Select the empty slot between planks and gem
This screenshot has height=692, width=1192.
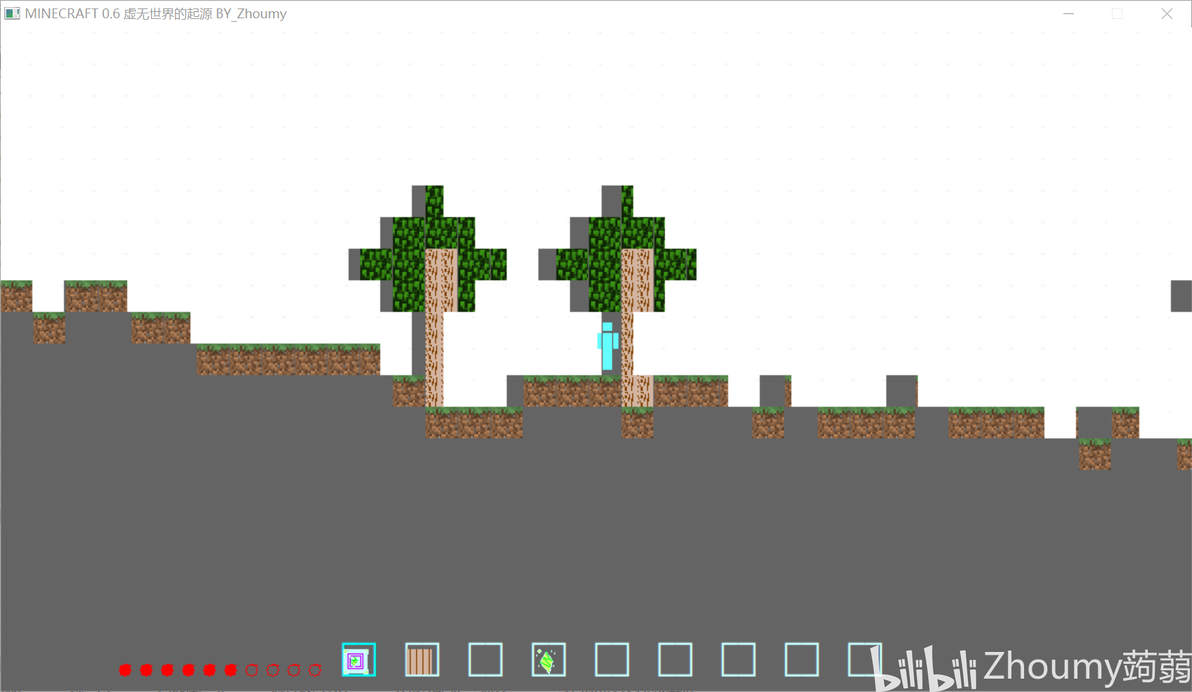[485, 660]
